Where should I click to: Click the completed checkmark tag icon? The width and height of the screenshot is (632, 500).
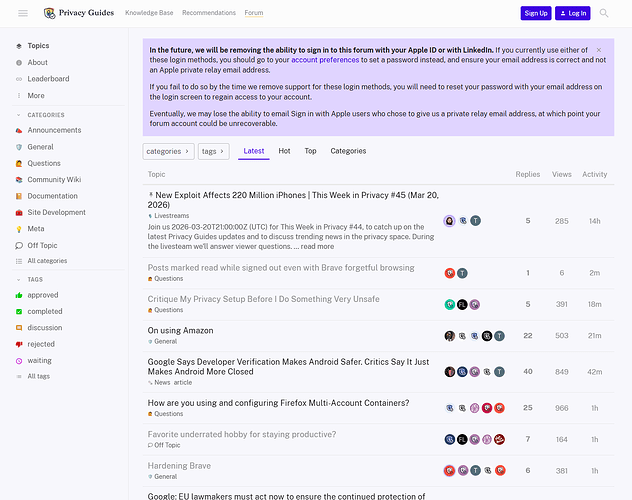19,311
